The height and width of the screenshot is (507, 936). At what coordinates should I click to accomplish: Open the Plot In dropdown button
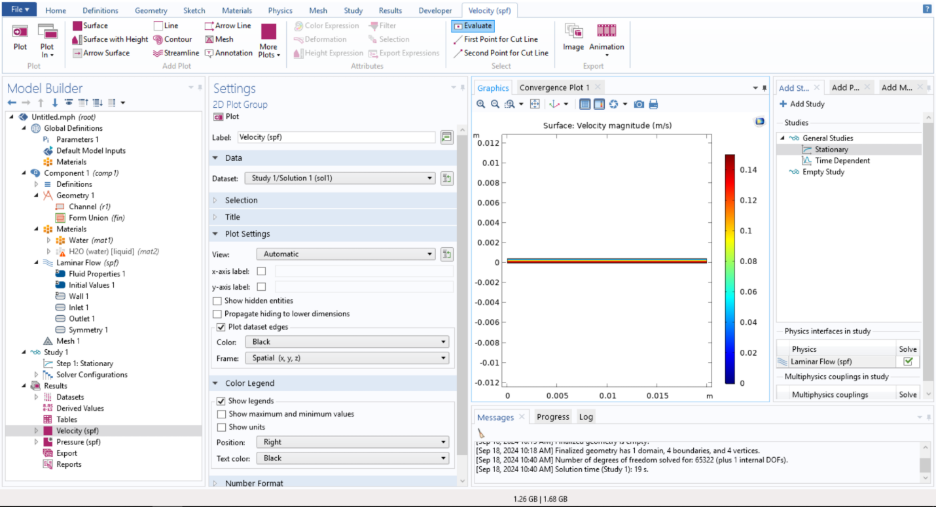(47, 42)
